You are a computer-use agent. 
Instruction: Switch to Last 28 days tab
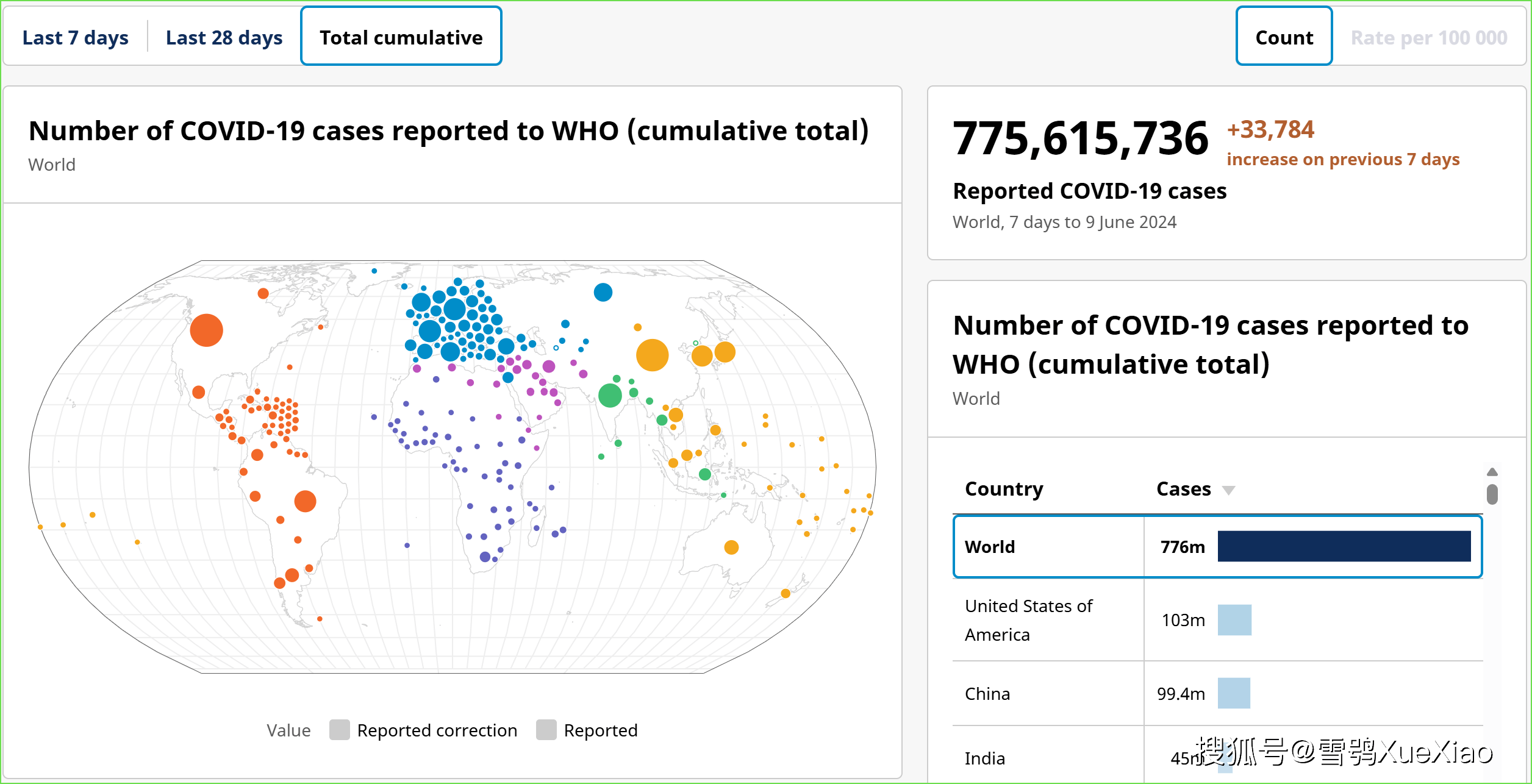coord(224,38)
